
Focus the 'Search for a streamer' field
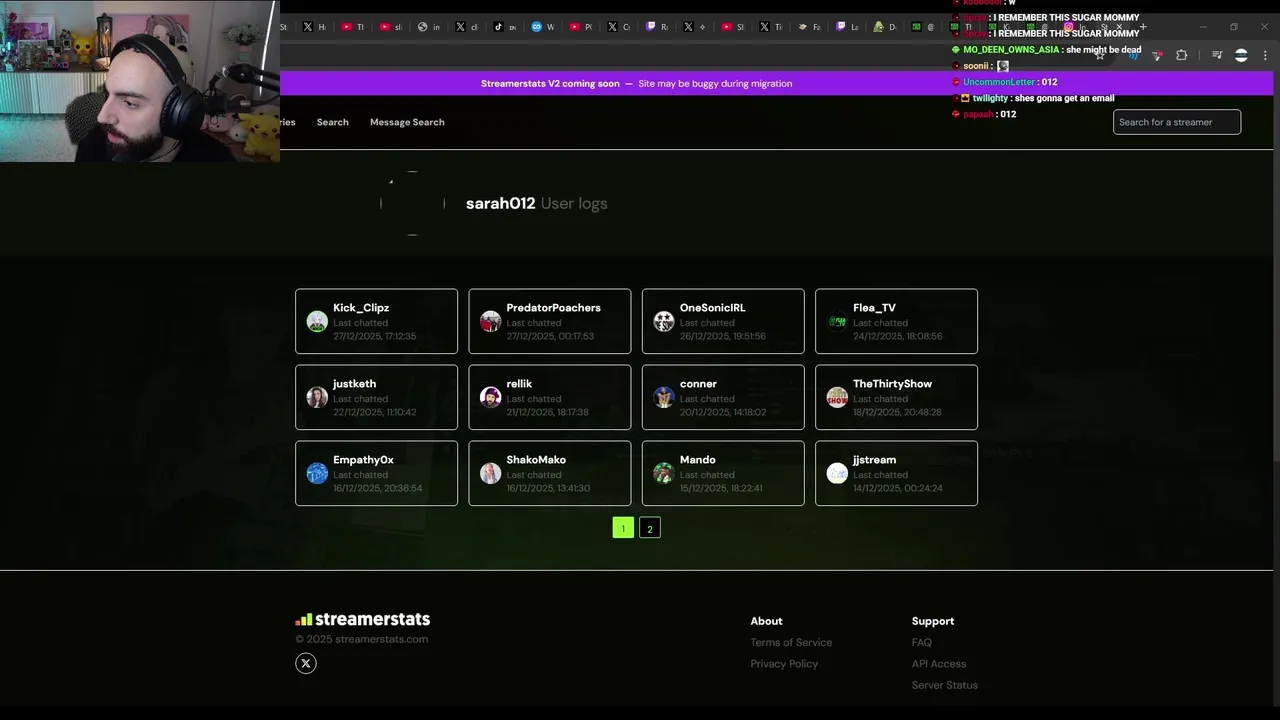click(x=1177, y=122)
